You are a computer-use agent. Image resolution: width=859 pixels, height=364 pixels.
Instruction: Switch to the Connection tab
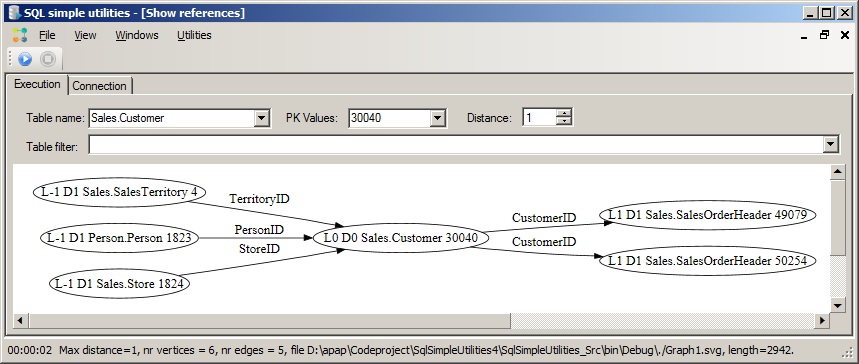click(x=100, y=86)
